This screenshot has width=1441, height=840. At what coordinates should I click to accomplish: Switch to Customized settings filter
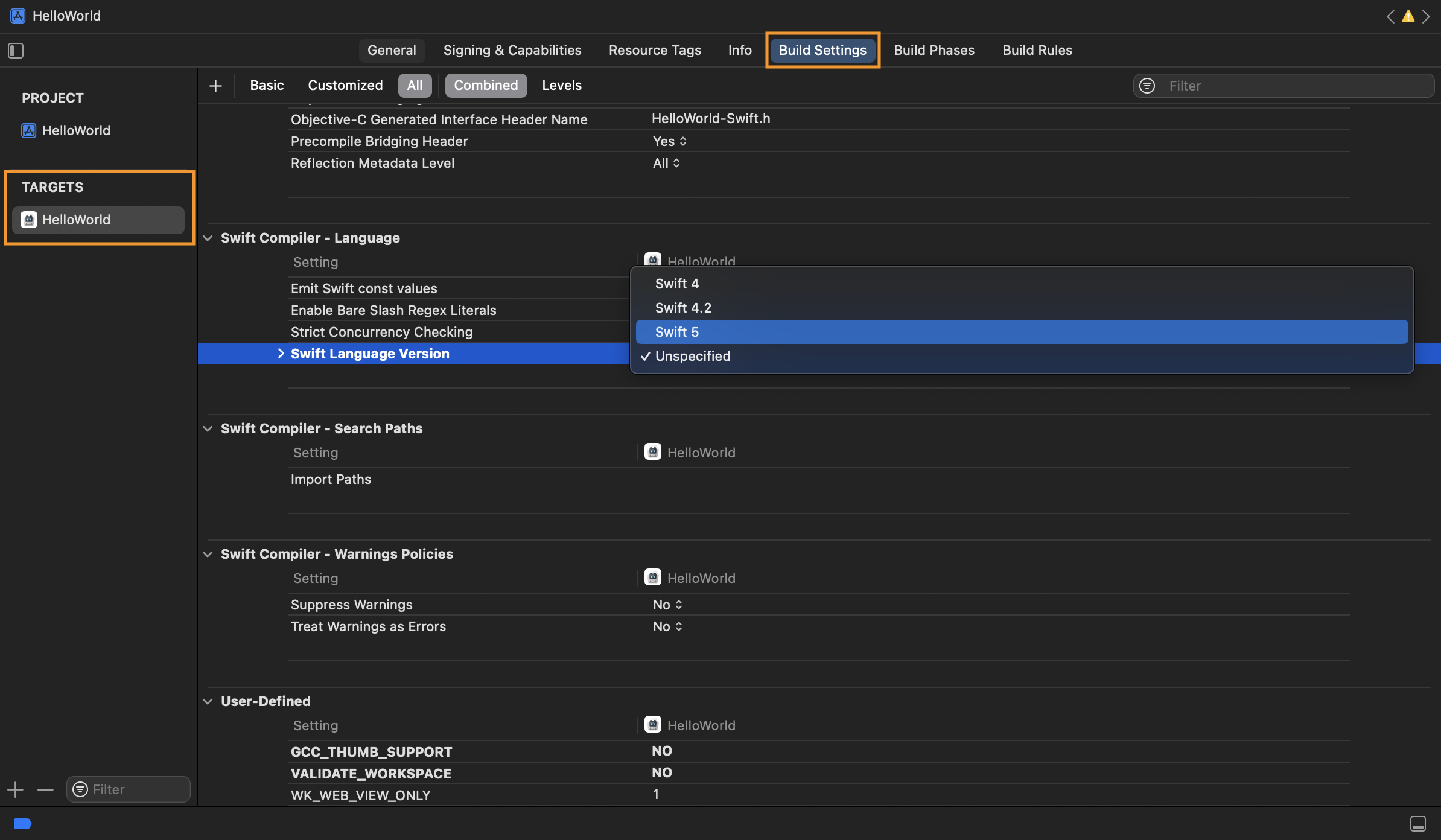(345, 86)
